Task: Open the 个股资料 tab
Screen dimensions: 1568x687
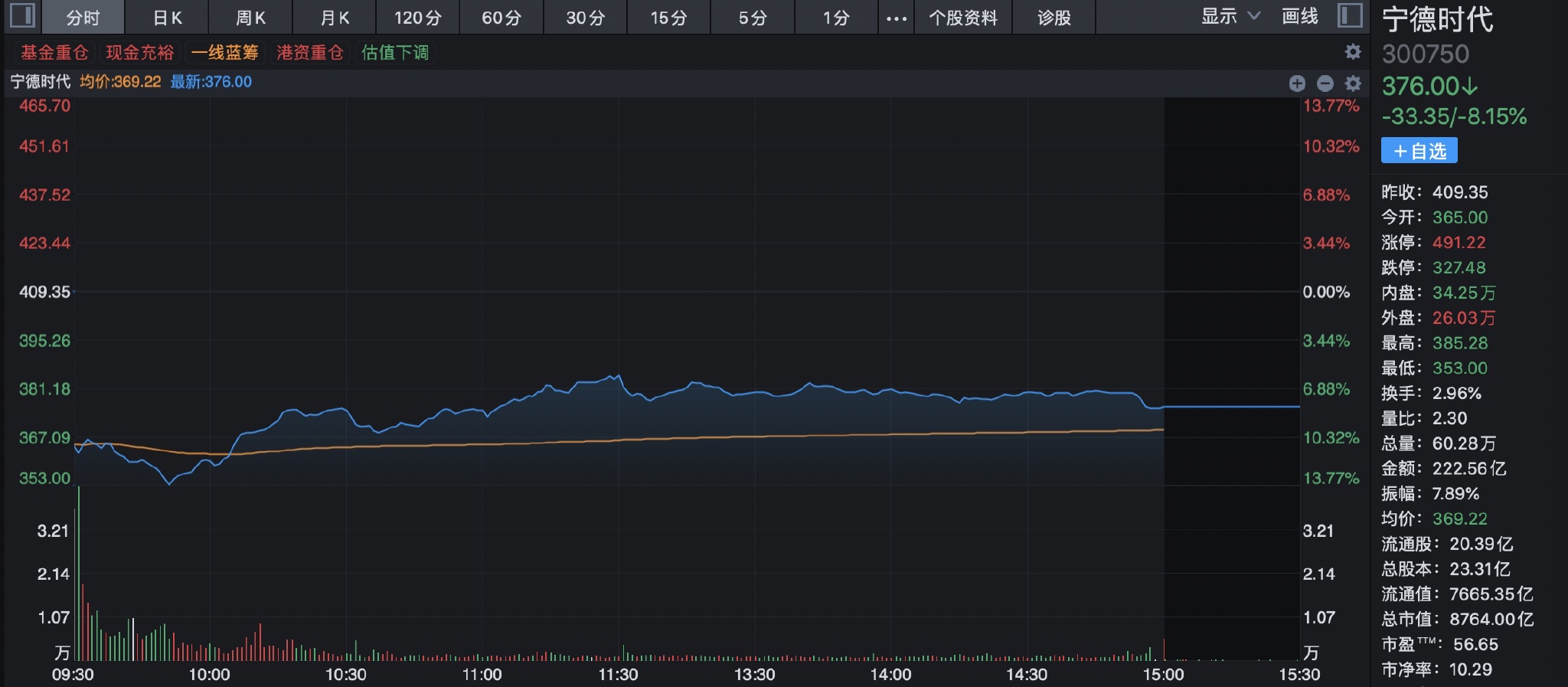Action: 963,18
